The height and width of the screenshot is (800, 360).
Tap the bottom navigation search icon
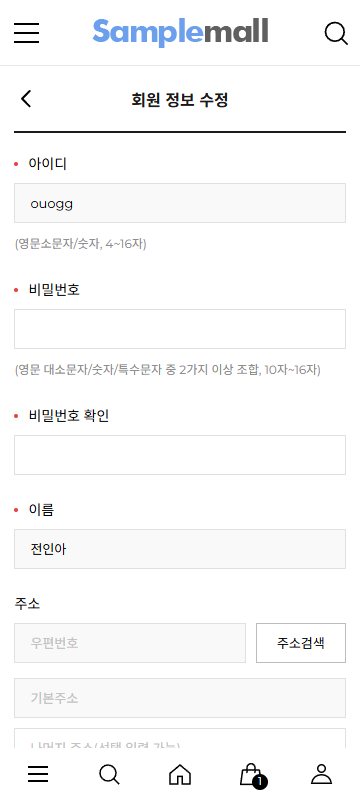(109, 774)
